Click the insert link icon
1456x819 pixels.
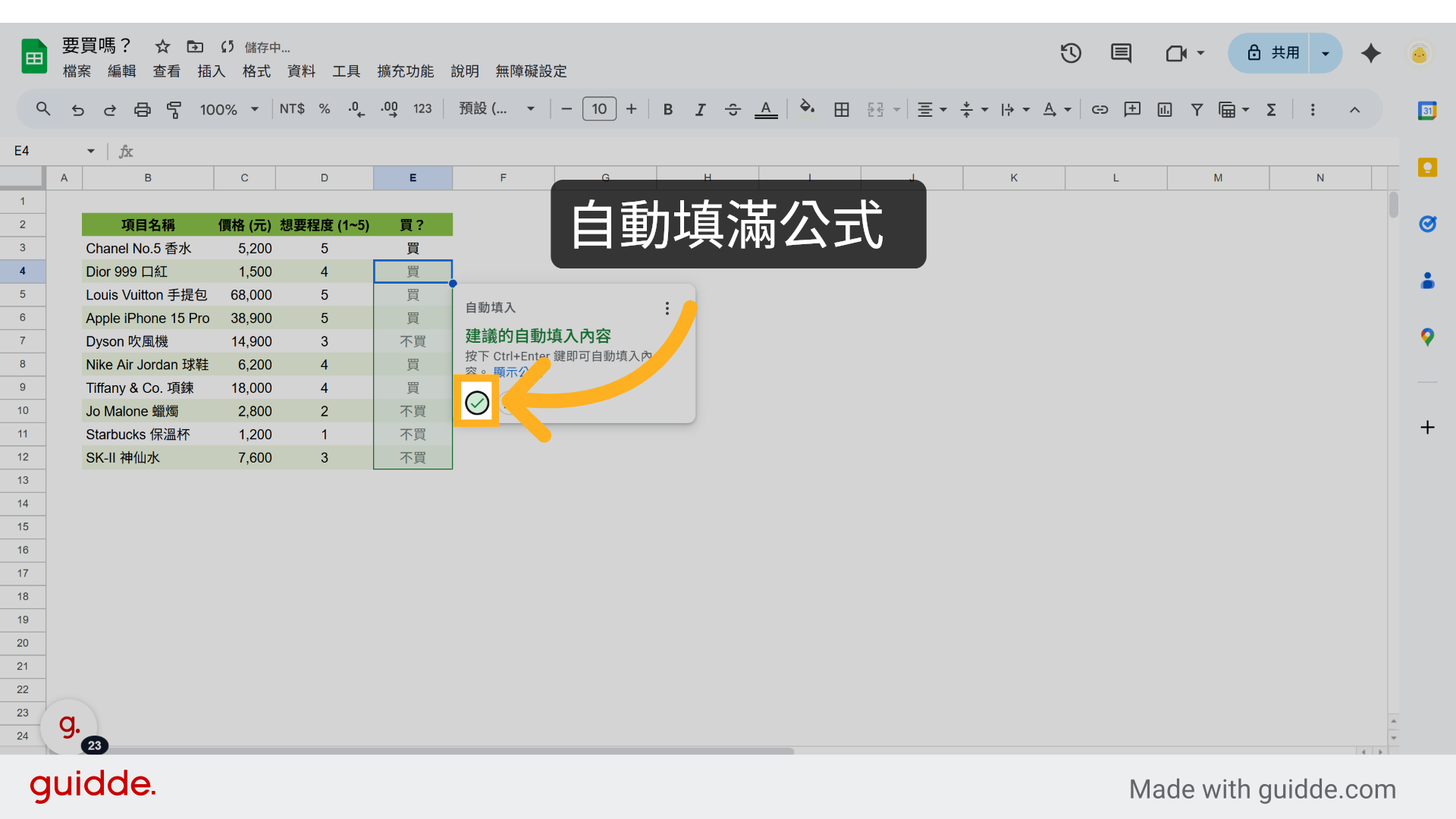coord(1100,110)
